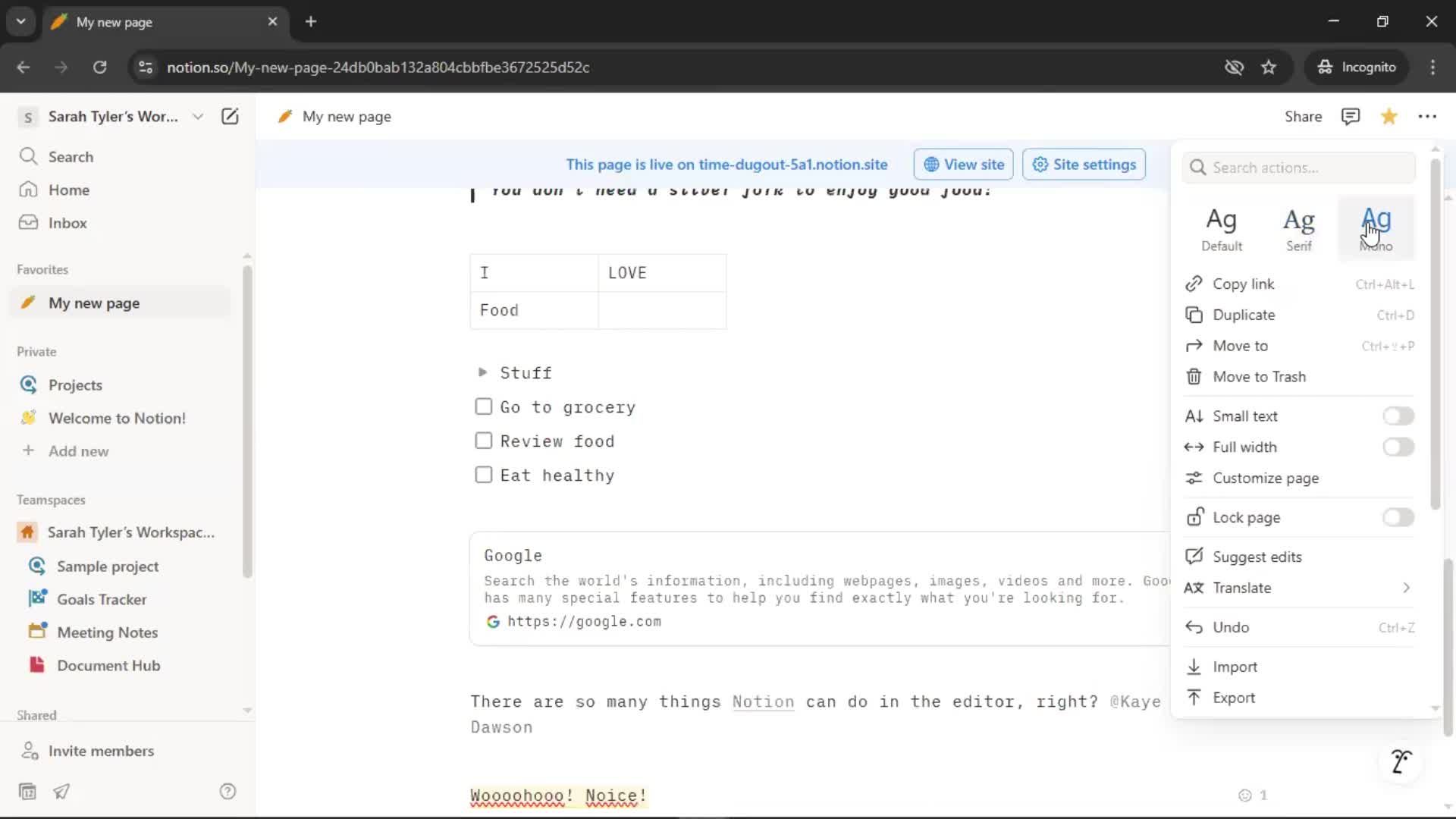Click the three-dot page menu icon

point(1427,116)
